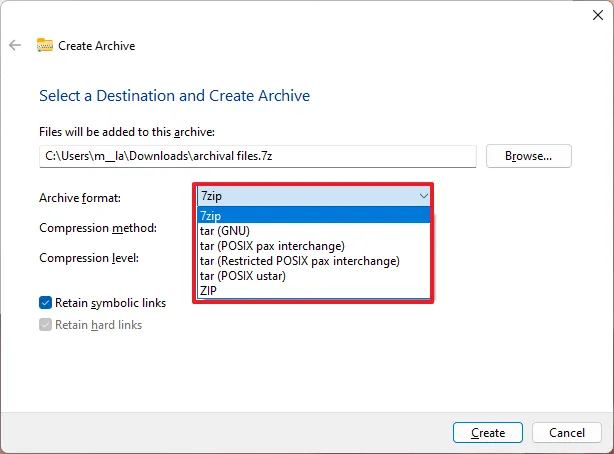Close the Create Archive dialog
This screenshot has height=454, width=614.
[x=598, y=15]
